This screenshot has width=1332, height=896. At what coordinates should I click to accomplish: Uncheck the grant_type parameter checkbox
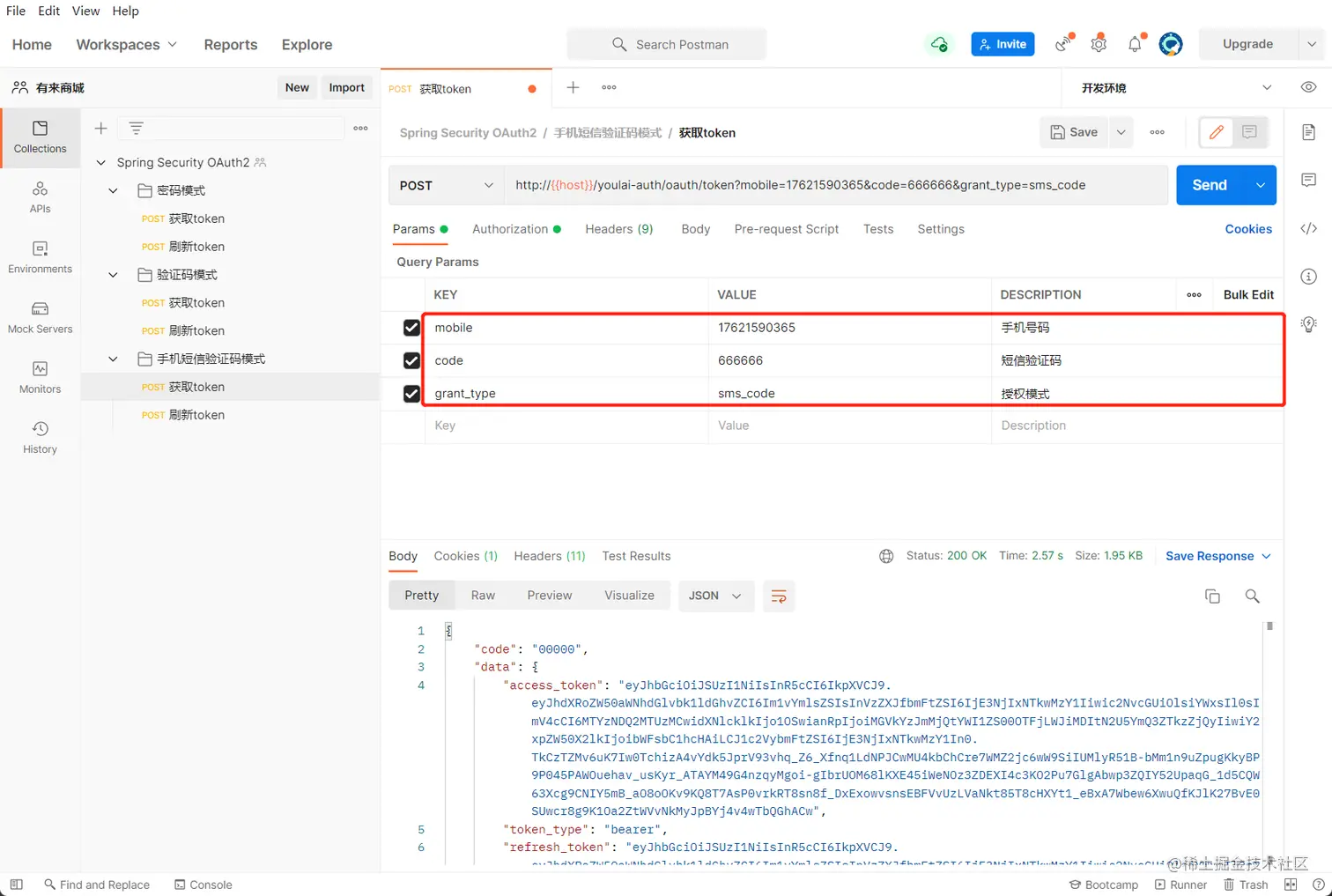click(411, 393)
